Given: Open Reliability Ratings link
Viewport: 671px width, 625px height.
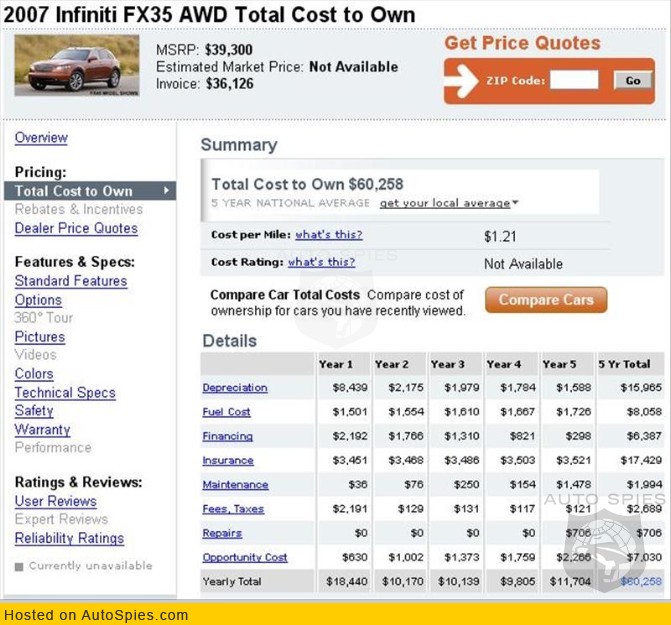Looking at the screenshot, I should pyautogui.click(x=69, y=538).
